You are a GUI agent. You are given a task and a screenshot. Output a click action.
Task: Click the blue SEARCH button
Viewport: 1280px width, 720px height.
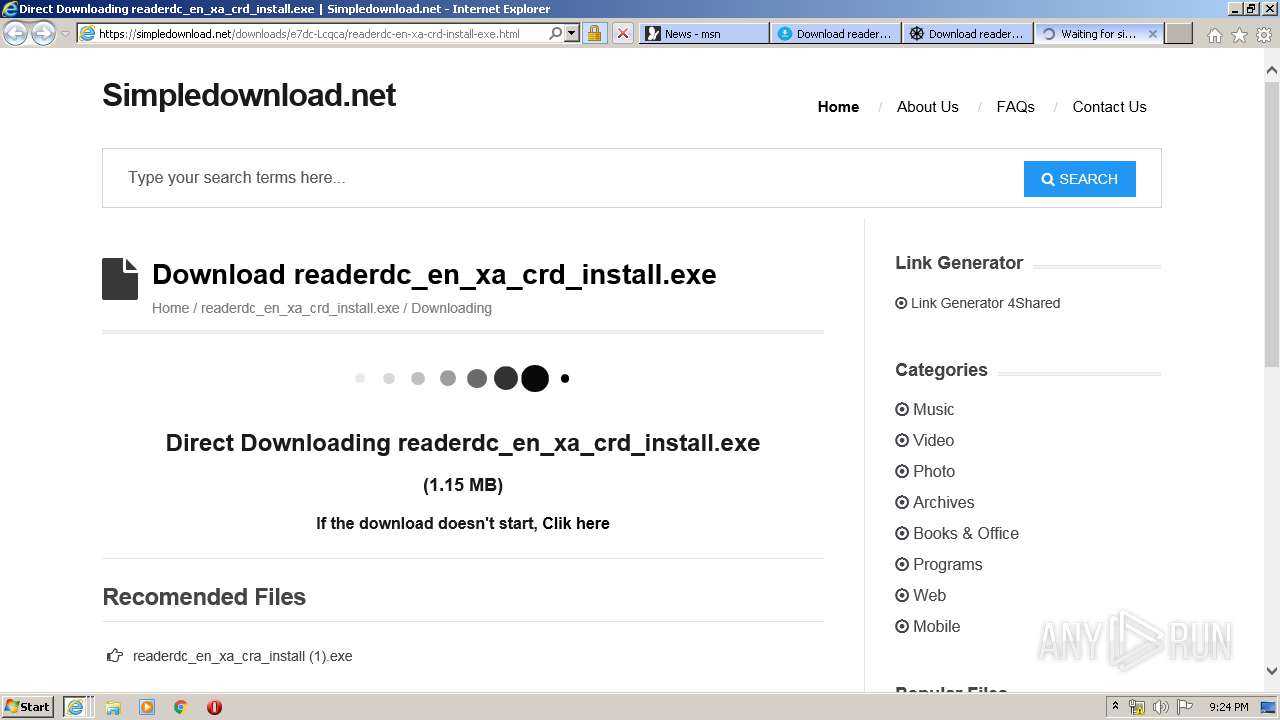click(1080, 179)
